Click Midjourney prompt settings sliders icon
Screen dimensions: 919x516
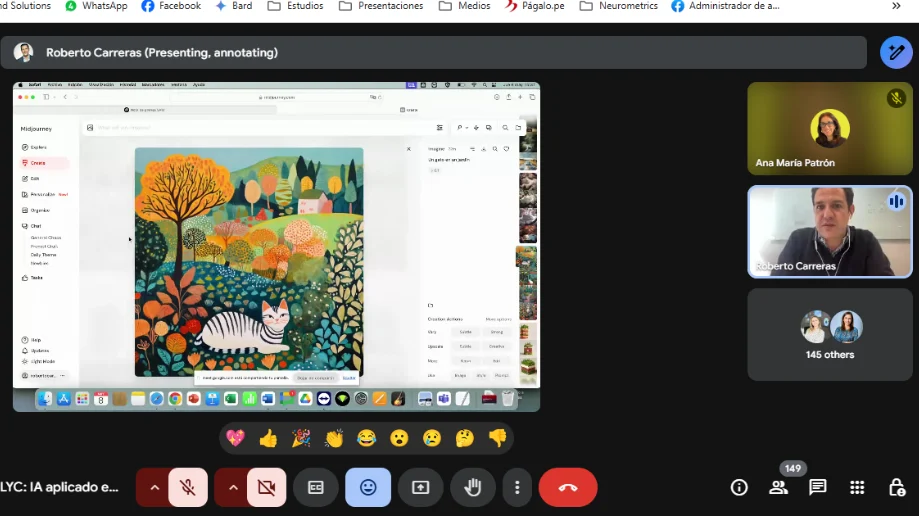440,127
